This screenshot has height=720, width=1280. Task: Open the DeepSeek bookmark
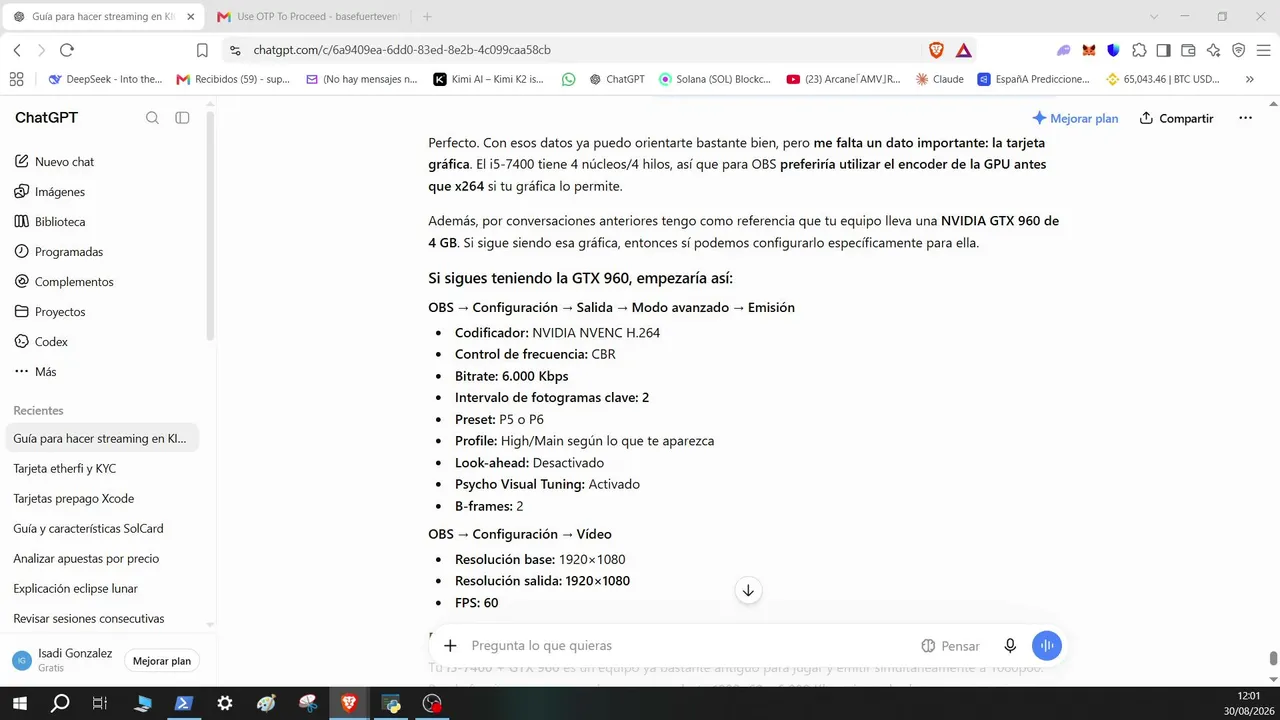105,79
